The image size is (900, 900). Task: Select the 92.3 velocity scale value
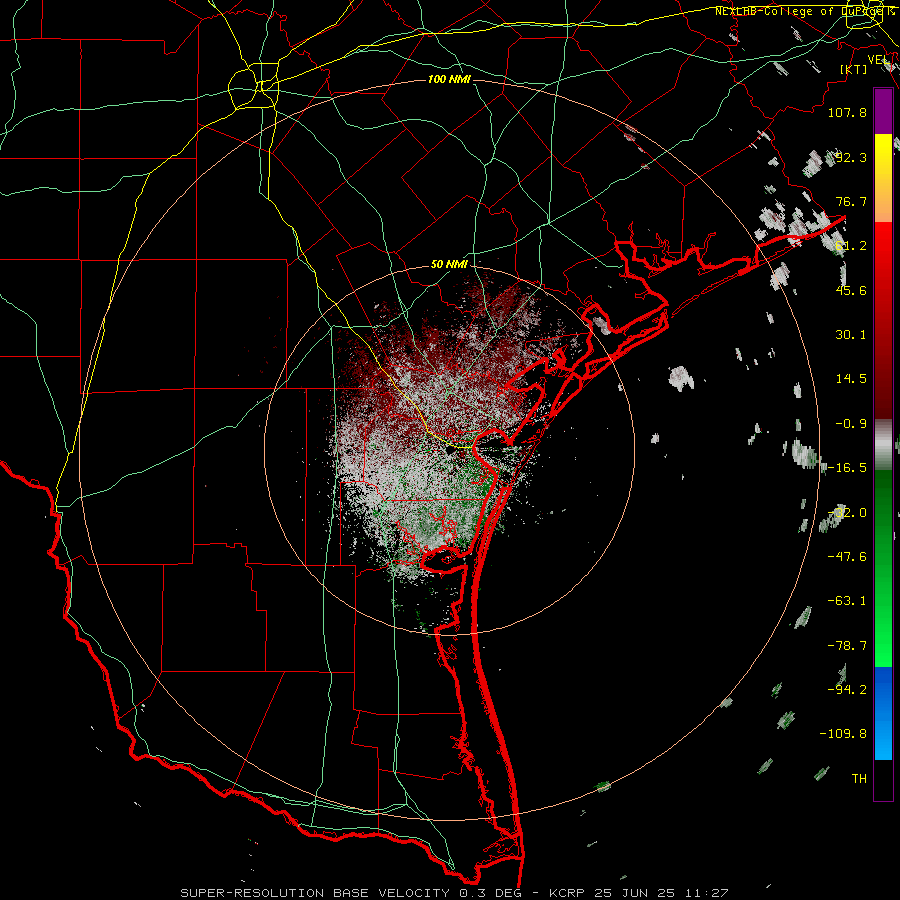coord(851,157)
